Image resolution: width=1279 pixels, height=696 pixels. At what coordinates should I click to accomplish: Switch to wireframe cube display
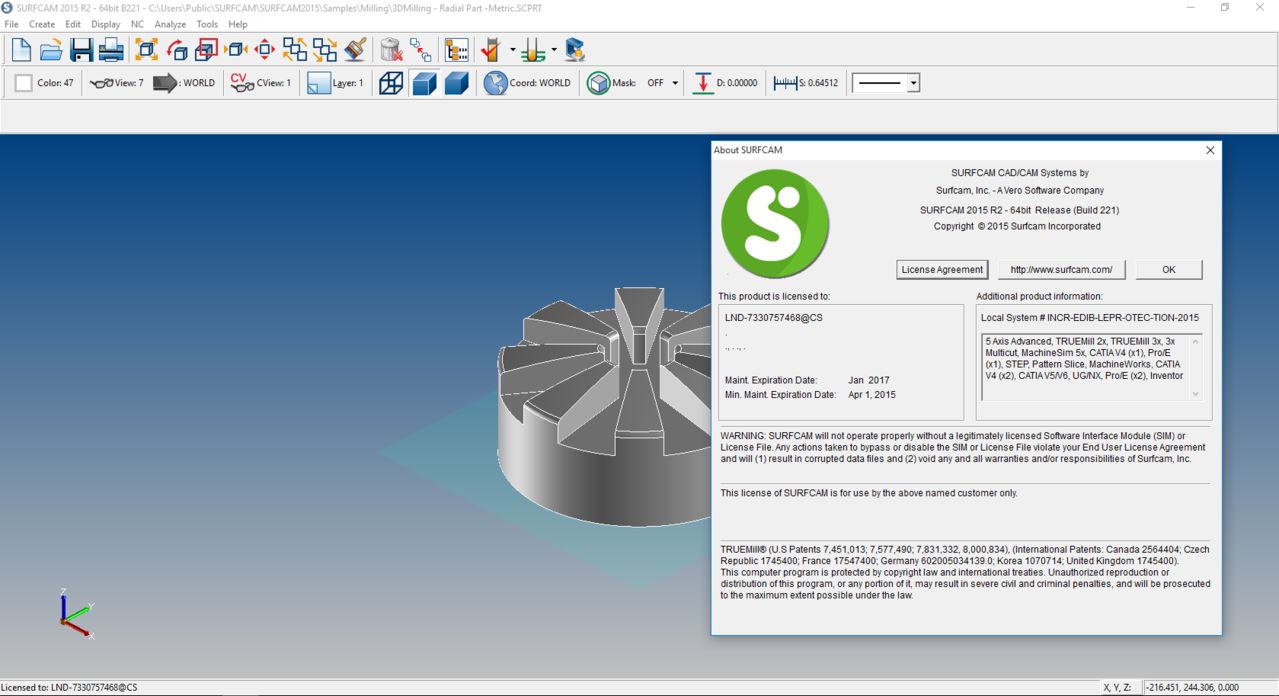click(391, 83)
